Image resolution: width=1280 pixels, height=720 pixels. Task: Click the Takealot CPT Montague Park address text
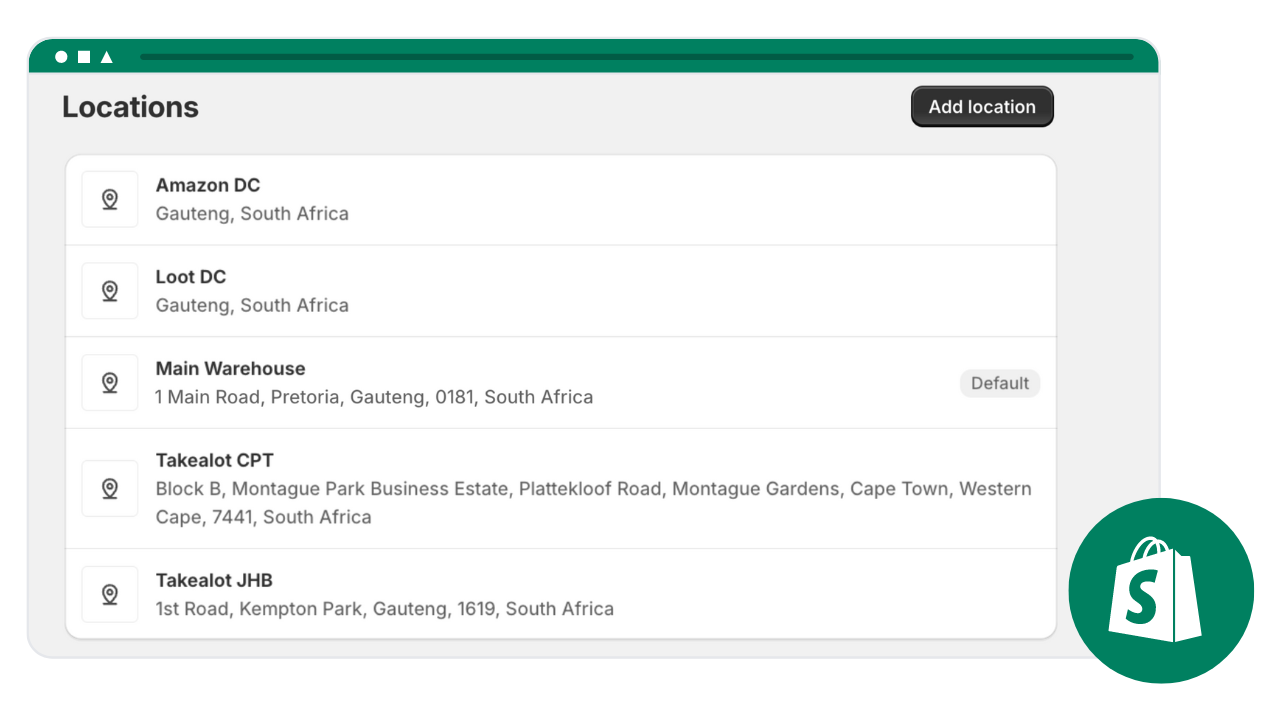(x=593, y=490)
